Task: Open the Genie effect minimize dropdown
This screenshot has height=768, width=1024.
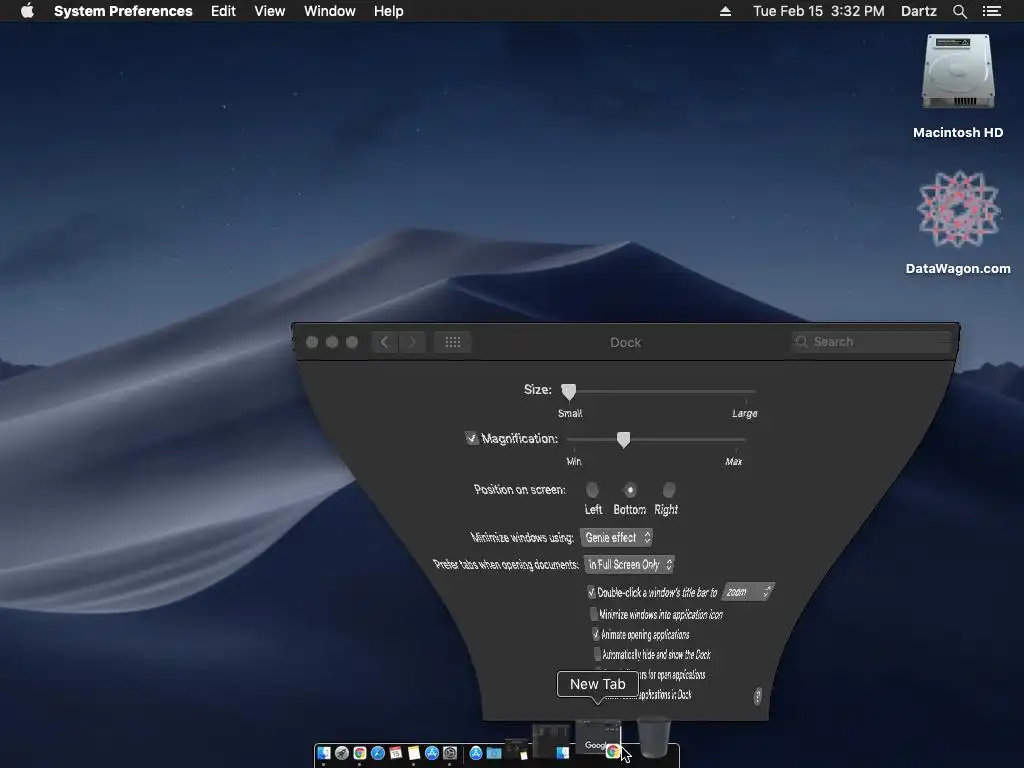Action: [x=616, y=537]
